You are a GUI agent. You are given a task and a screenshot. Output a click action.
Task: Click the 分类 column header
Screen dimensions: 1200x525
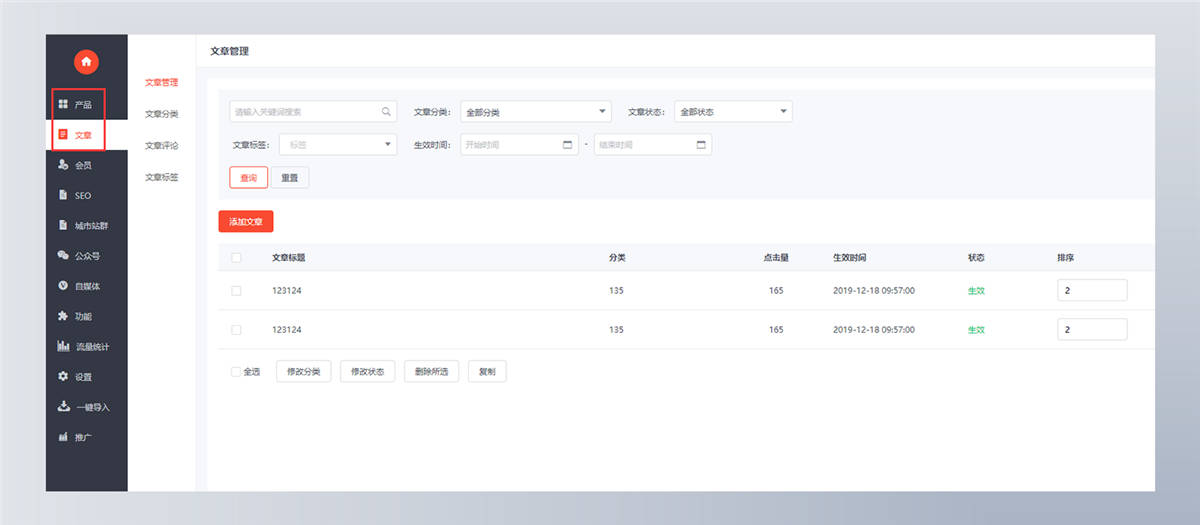pyautogui.click(x=617, y=257)
